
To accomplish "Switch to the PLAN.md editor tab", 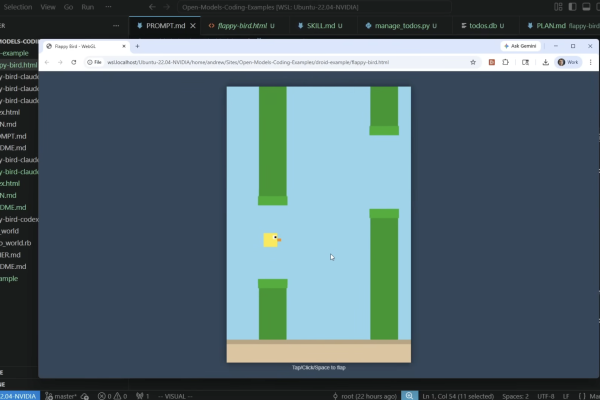I will [560, 26].
